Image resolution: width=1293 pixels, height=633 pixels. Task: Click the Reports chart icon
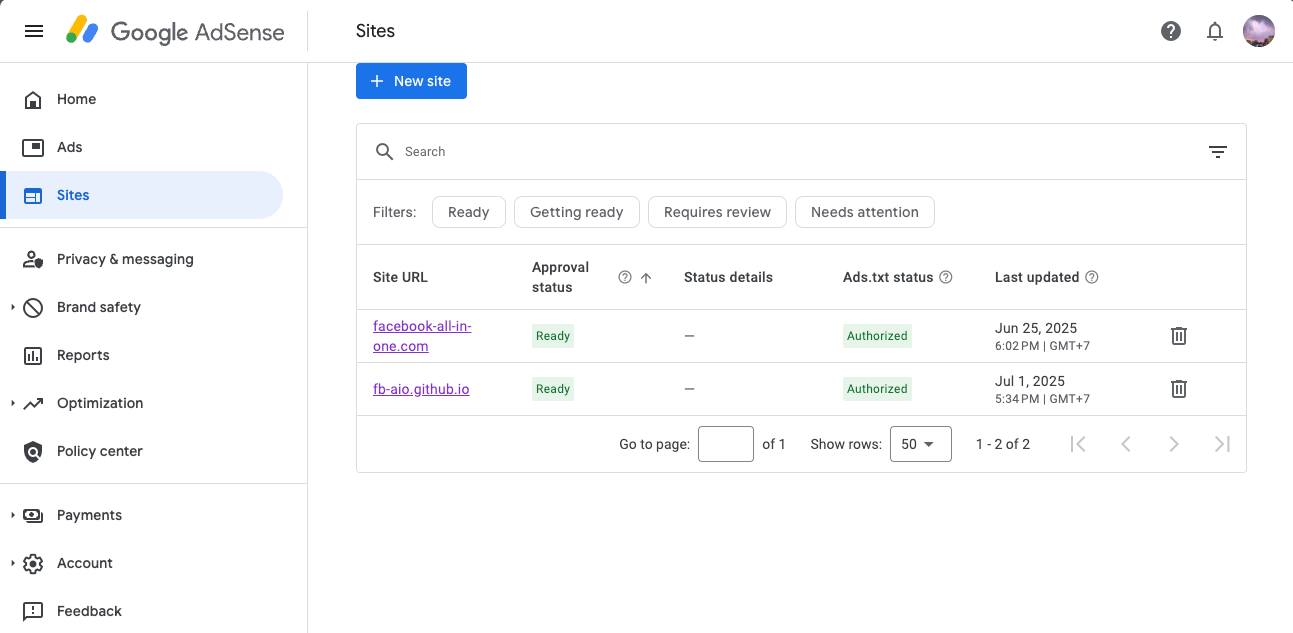pyautogui.click(x=33, y=355)
